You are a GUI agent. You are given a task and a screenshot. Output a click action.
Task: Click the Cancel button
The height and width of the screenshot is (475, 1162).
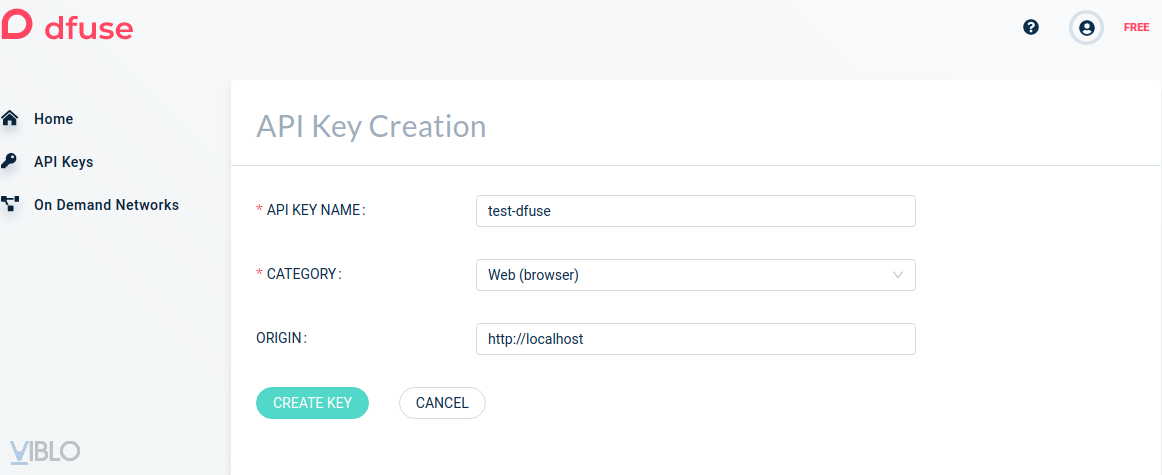pyautogui.click(x=442, y=403)
